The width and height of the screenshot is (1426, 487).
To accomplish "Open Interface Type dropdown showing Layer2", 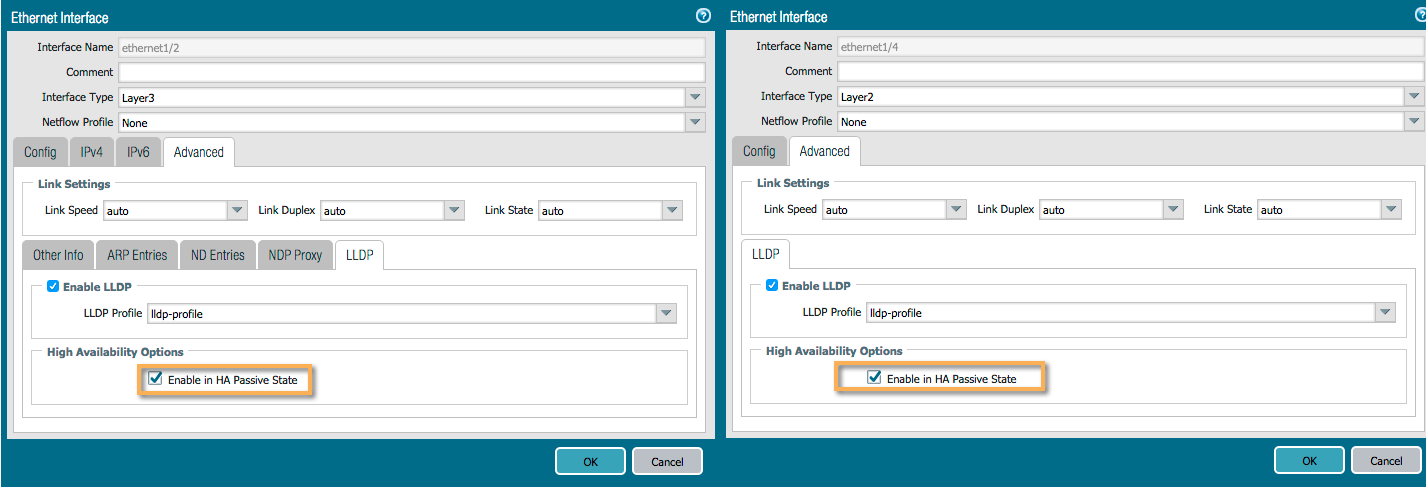I will (x=1414, y=97).
